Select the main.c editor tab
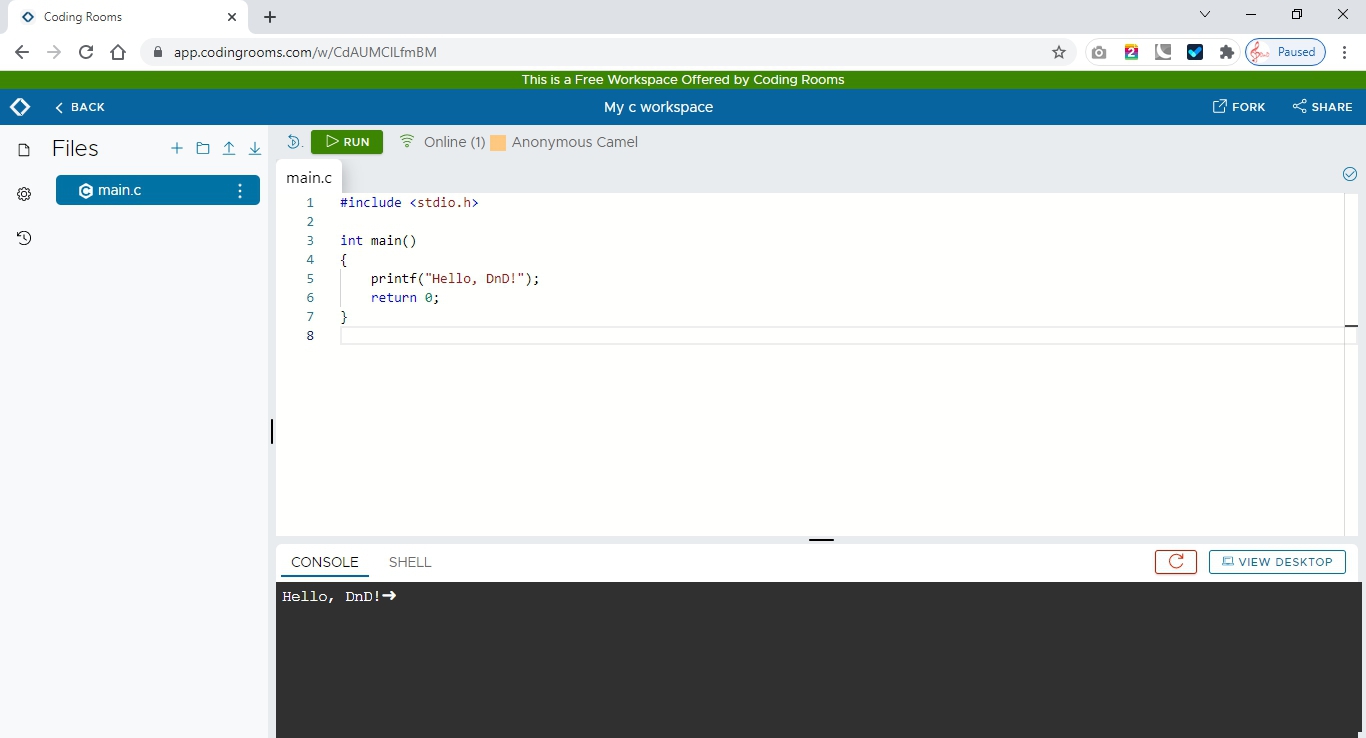1366x738 pixels. point(309,177)
